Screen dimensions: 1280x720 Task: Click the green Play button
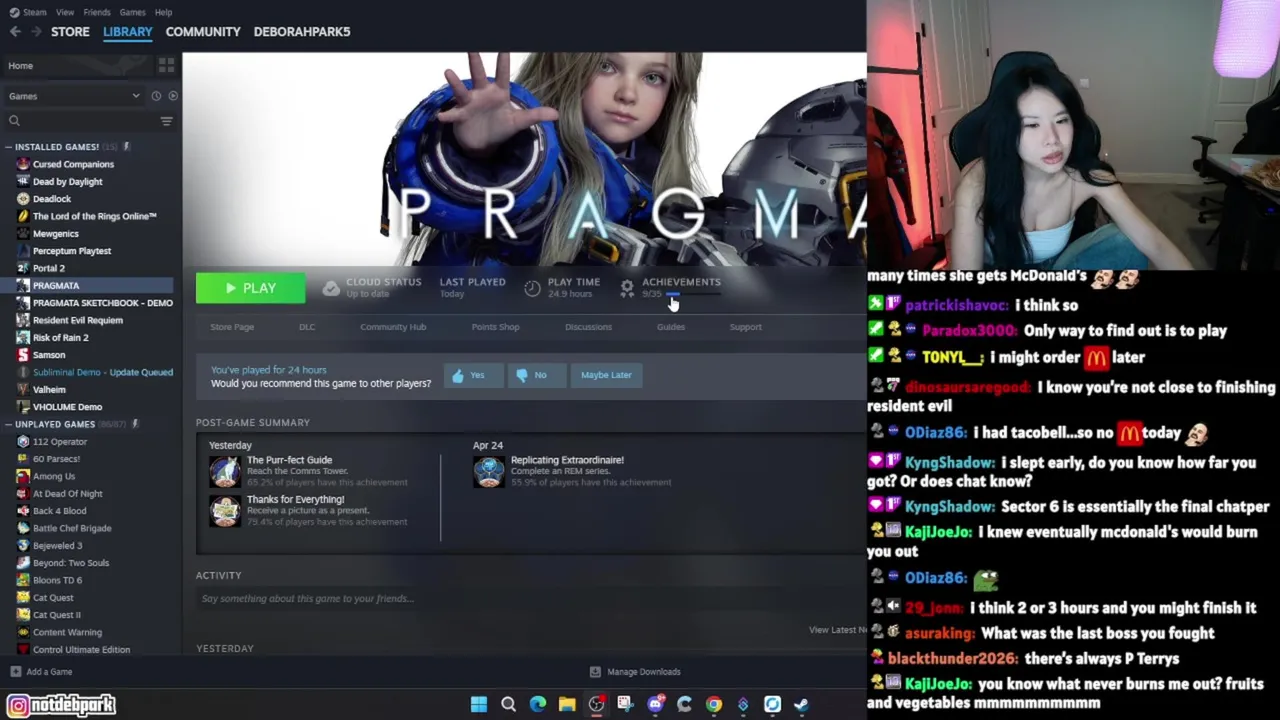pyautogui.click(x=250, y=288)
